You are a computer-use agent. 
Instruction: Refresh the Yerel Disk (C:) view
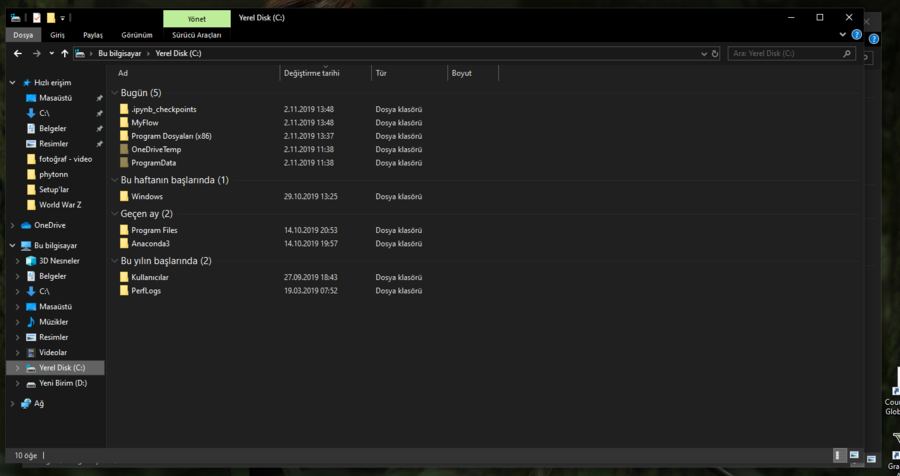[x=715, y=53]
